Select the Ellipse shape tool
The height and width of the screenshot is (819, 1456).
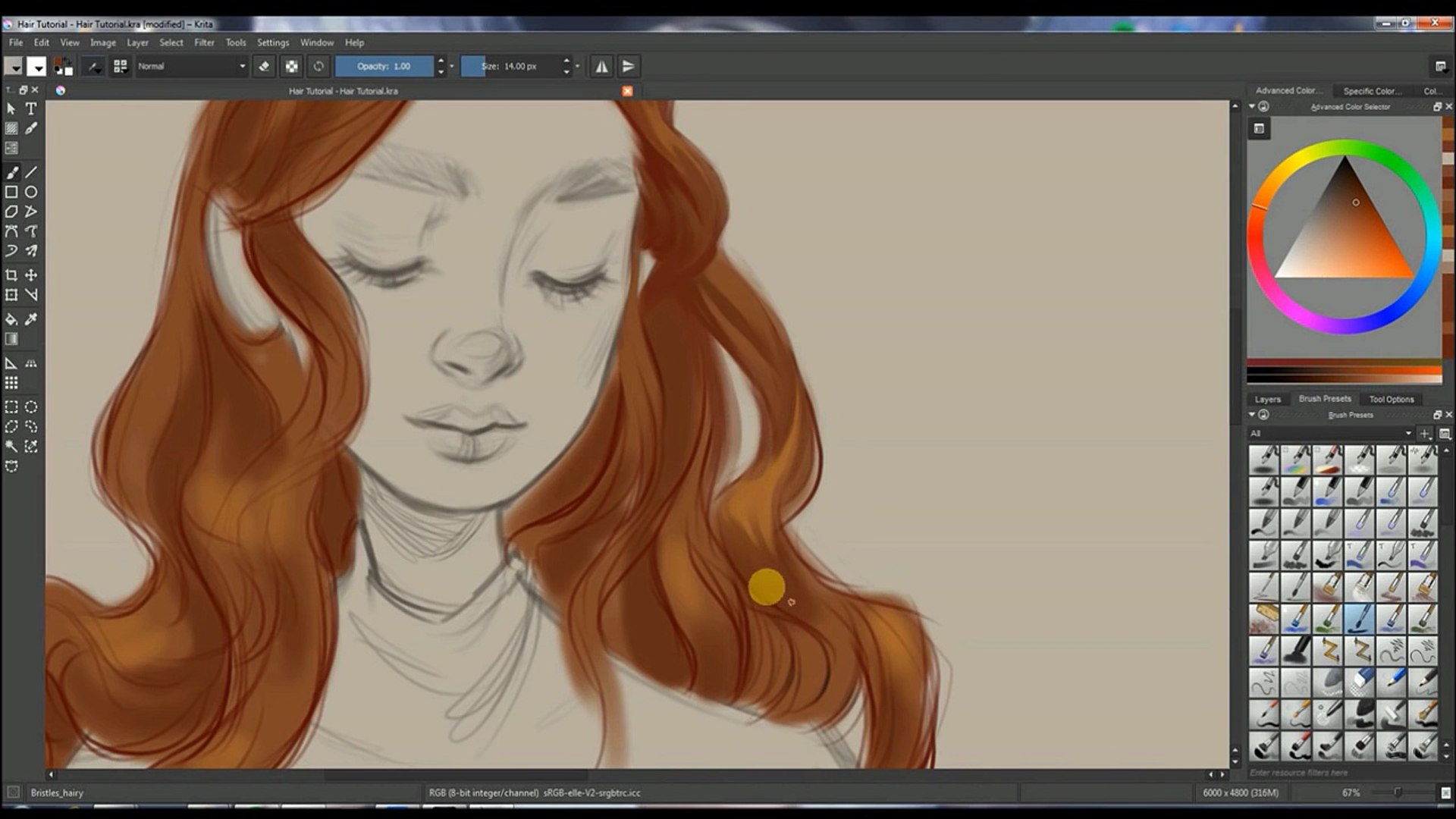[31, 193]
